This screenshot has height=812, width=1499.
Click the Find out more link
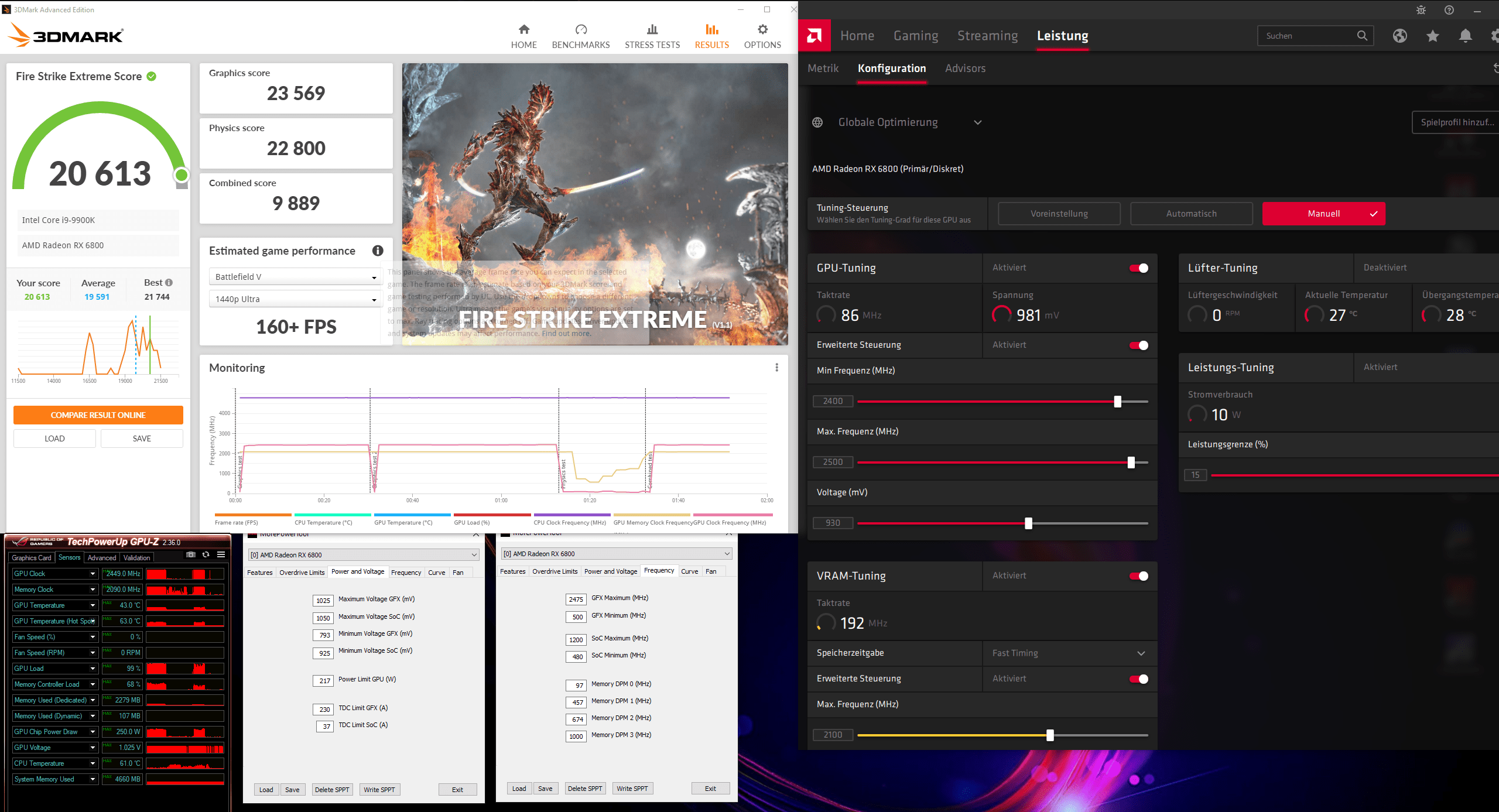[x=566, y=334]
